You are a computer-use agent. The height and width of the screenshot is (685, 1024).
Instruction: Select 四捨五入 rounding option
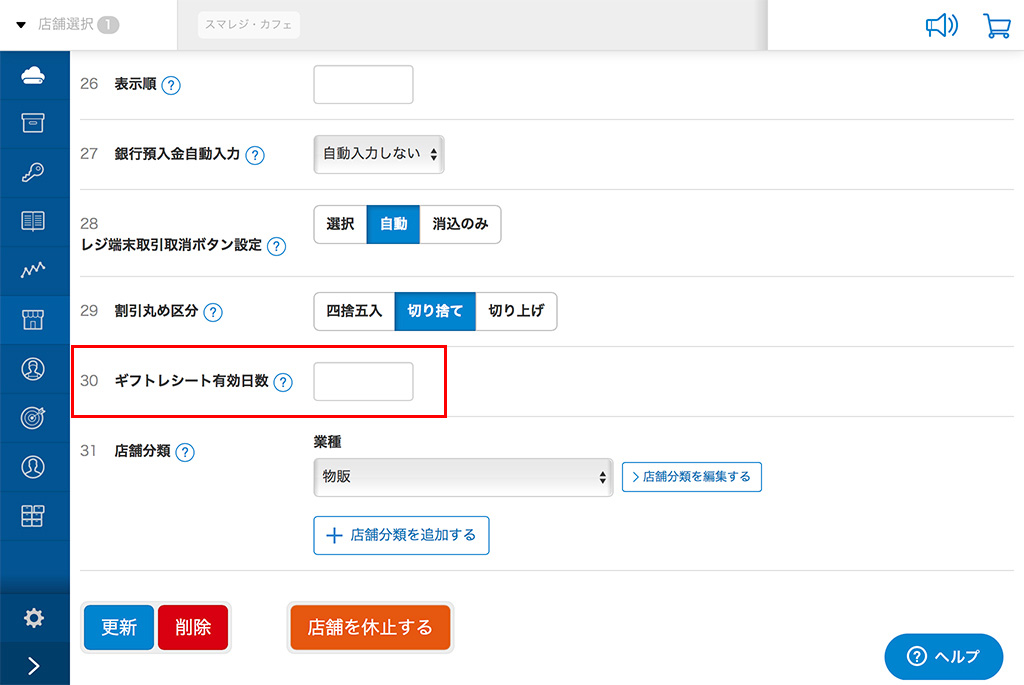coord(354,311)
